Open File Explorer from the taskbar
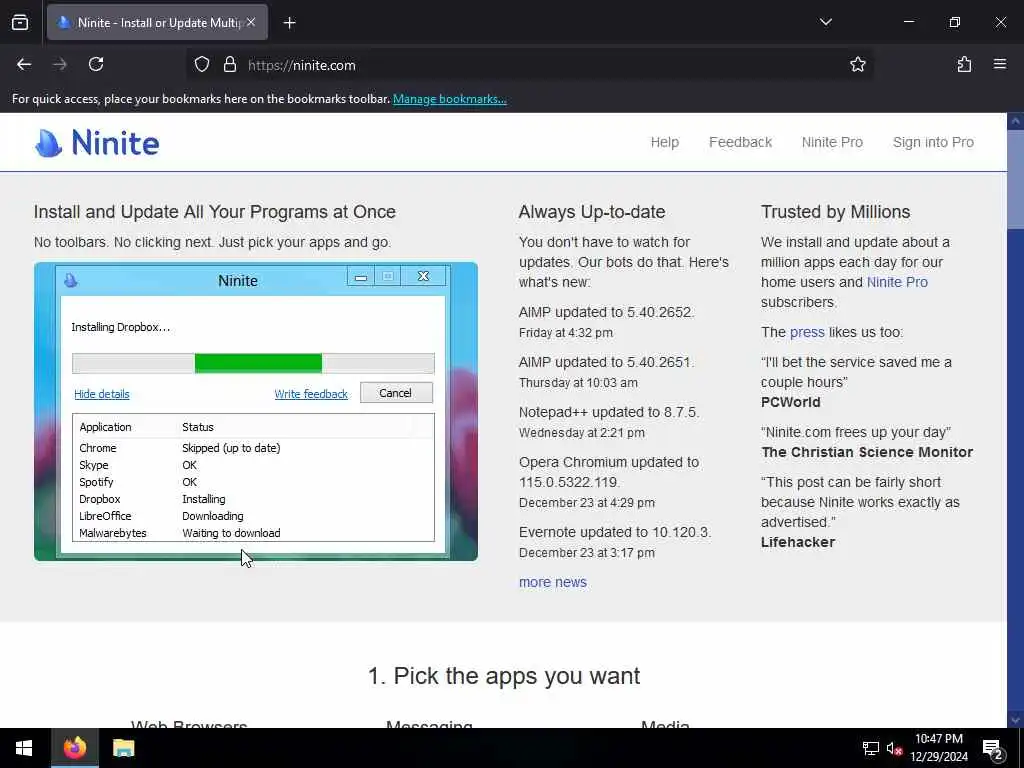 click(x=123, y=748)
